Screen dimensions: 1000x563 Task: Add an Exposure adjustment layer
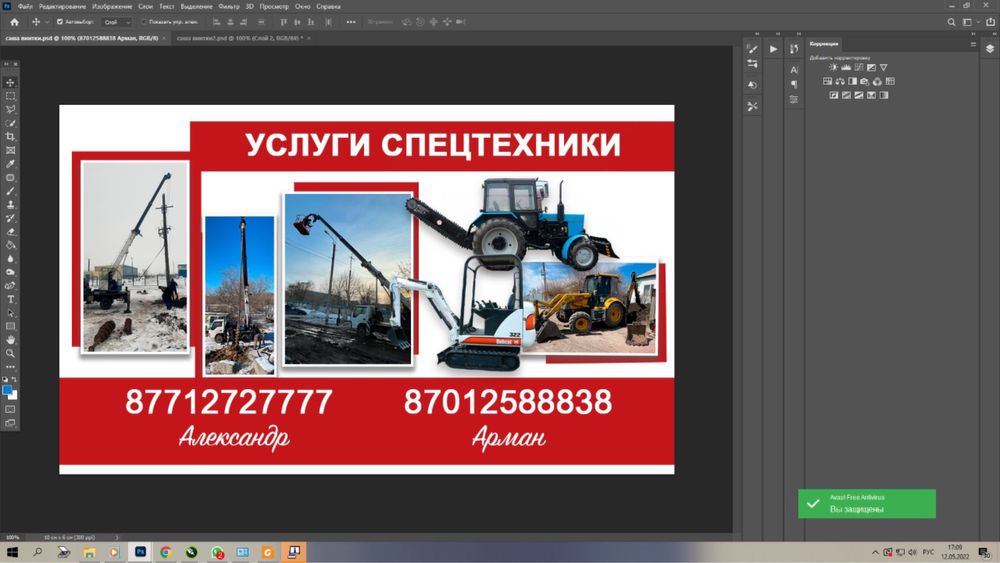click(871, 67)
